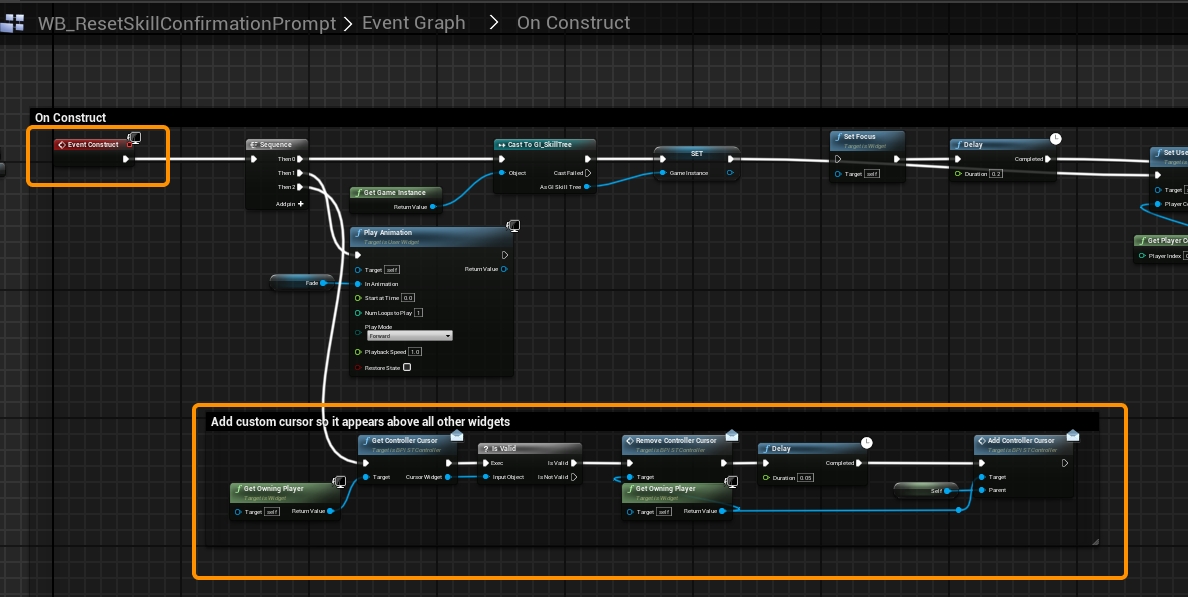The height and width of the screenshot is (597, 1188).
Task: Click the envelope icon on Get Controller Cursor
Action: pyautogui.click(x=457, y=435)
